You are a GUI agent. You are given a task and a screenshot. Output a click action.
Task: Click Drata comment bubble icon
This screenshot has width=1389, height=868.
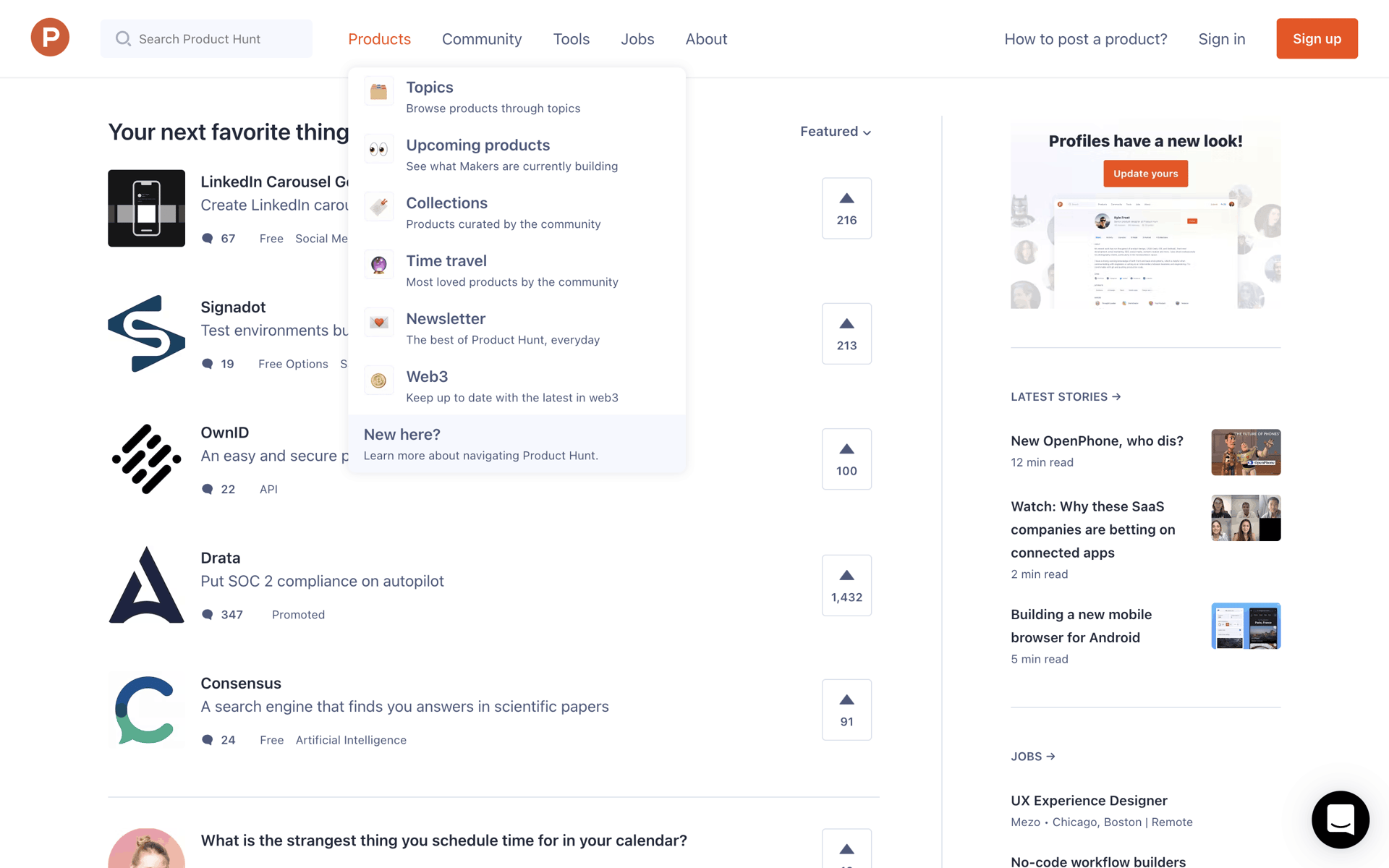tap(208, 614)
